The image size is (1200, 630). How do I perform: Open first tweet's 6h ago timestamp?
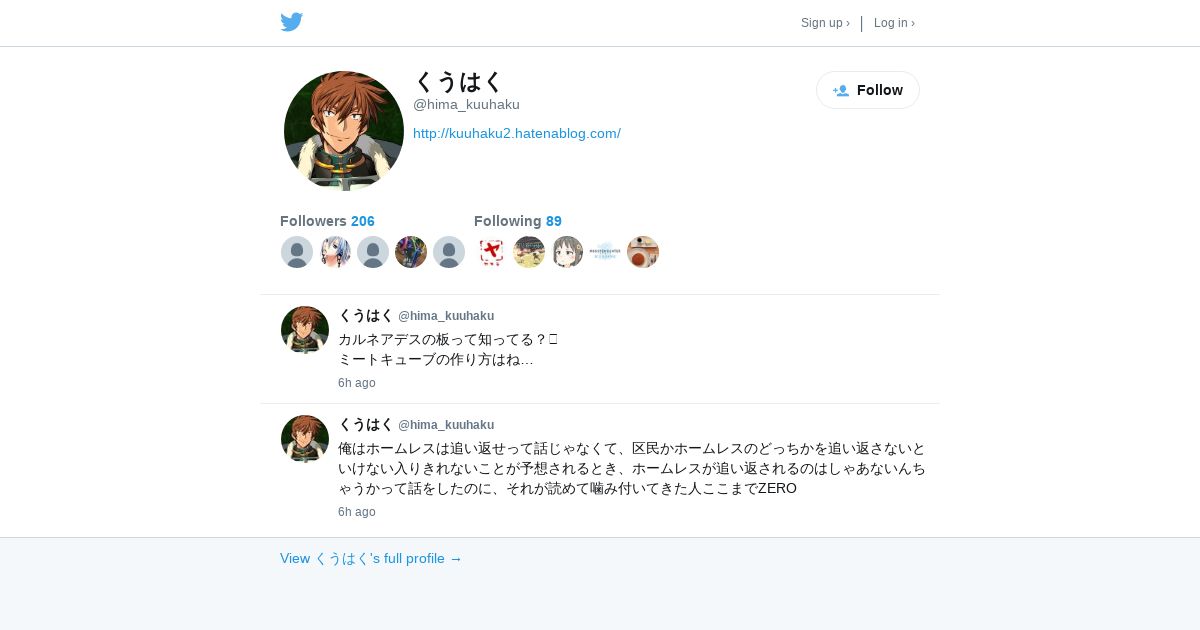click(x=357, y=383)
